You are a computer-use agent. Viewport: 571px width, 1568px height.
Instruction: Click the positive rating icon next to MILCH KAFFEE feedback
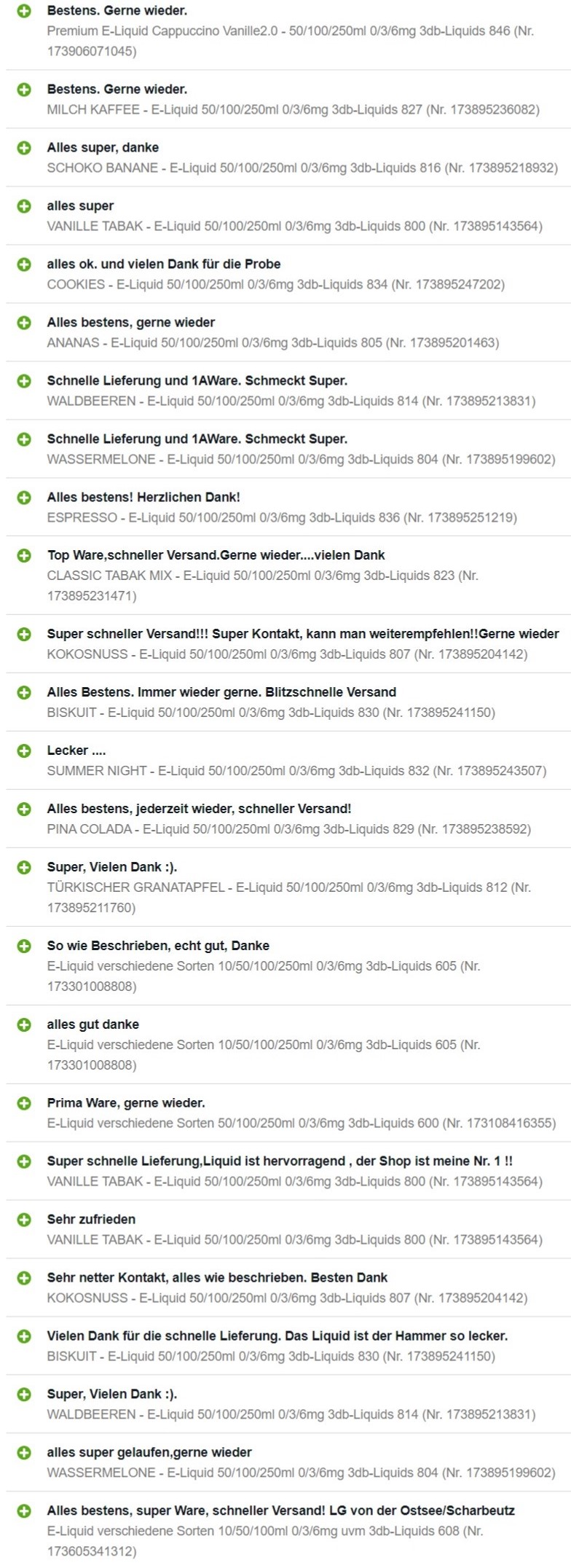[x=24, y=90]
